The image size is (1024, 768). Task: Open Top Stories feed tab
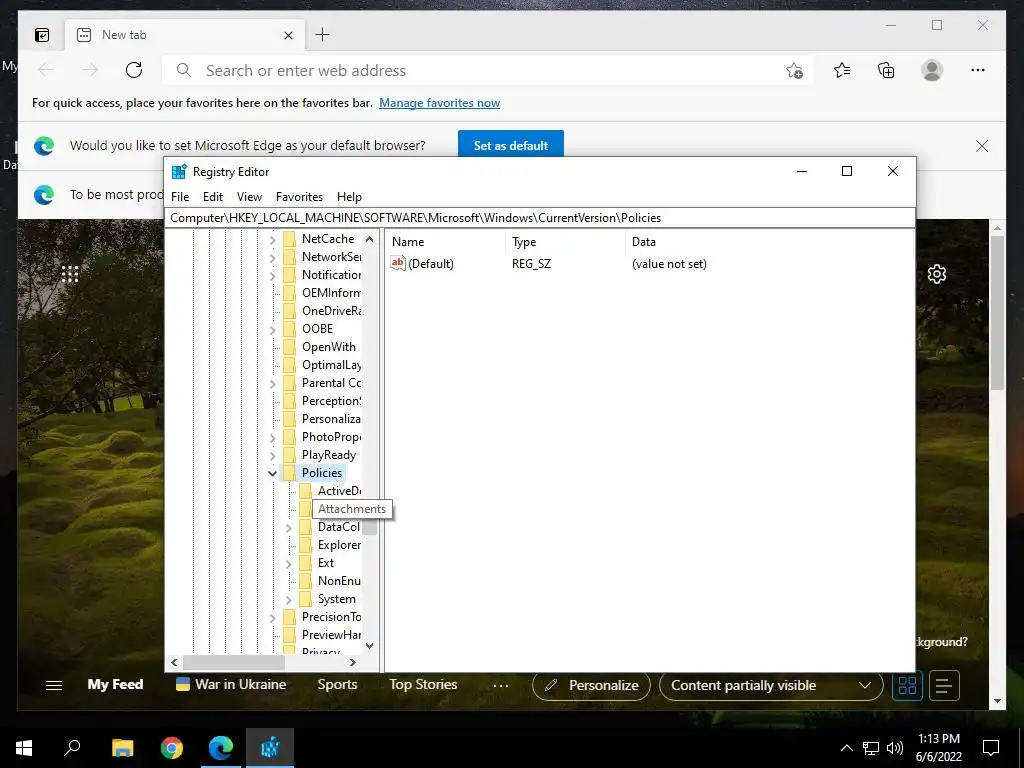423,684
